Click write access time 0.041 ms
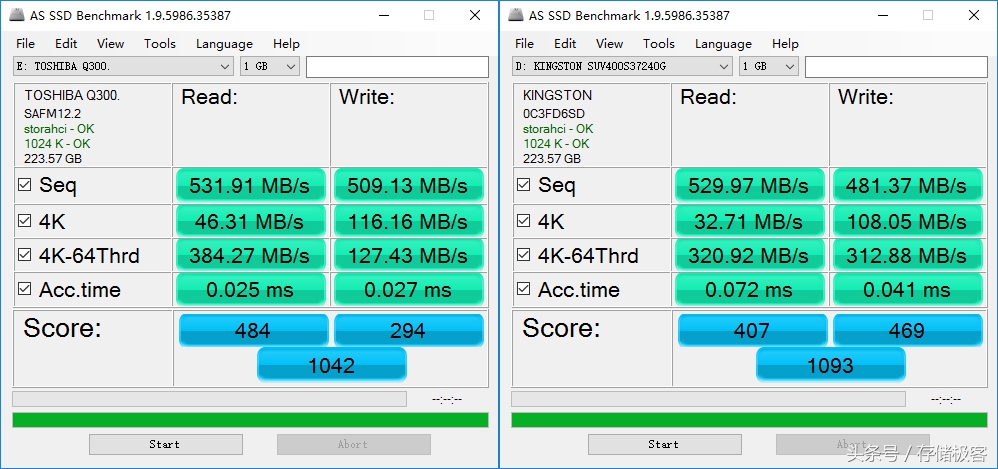Screen dimensions: 998x469 click(907, 290)
